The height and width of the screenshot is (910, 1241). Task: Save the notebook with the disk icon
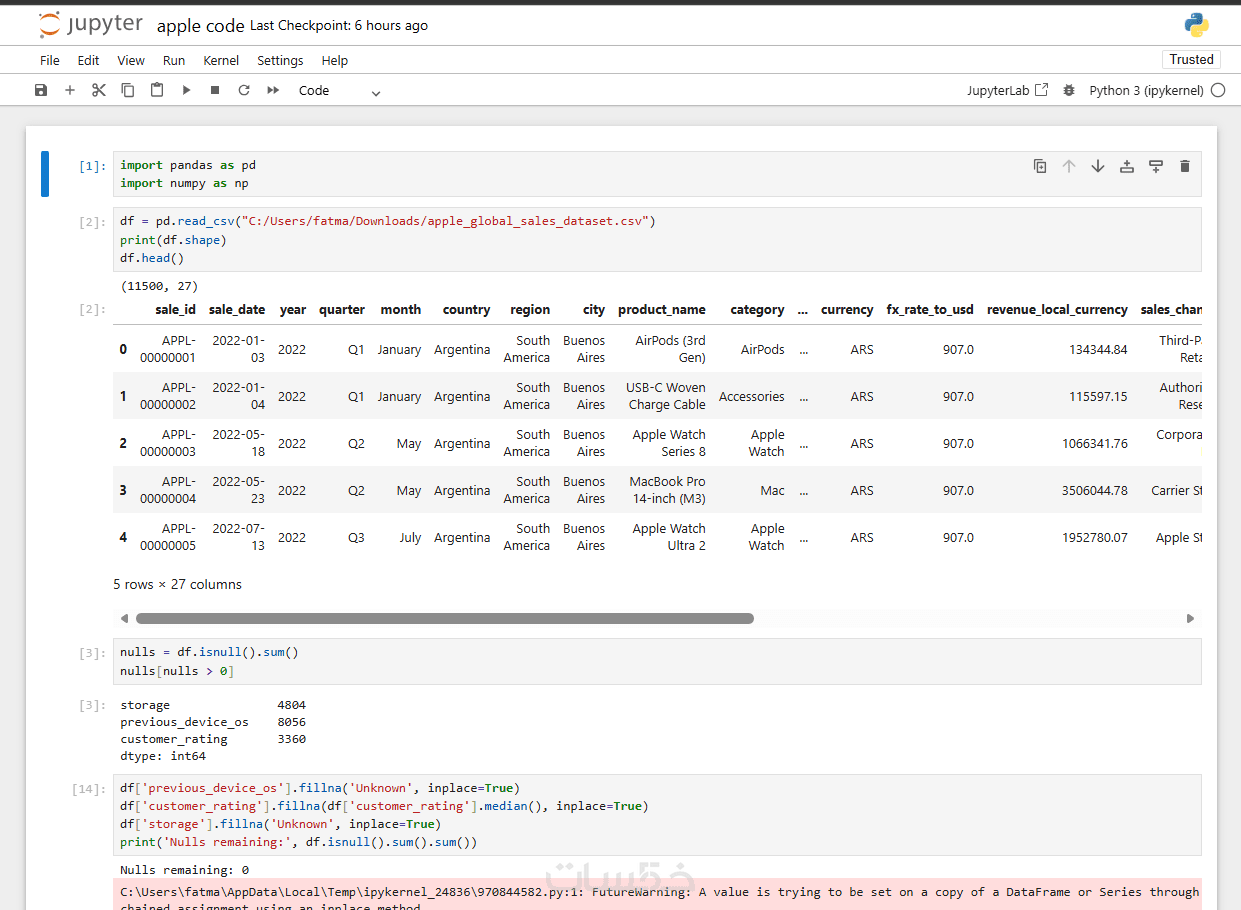pos(41,90)
